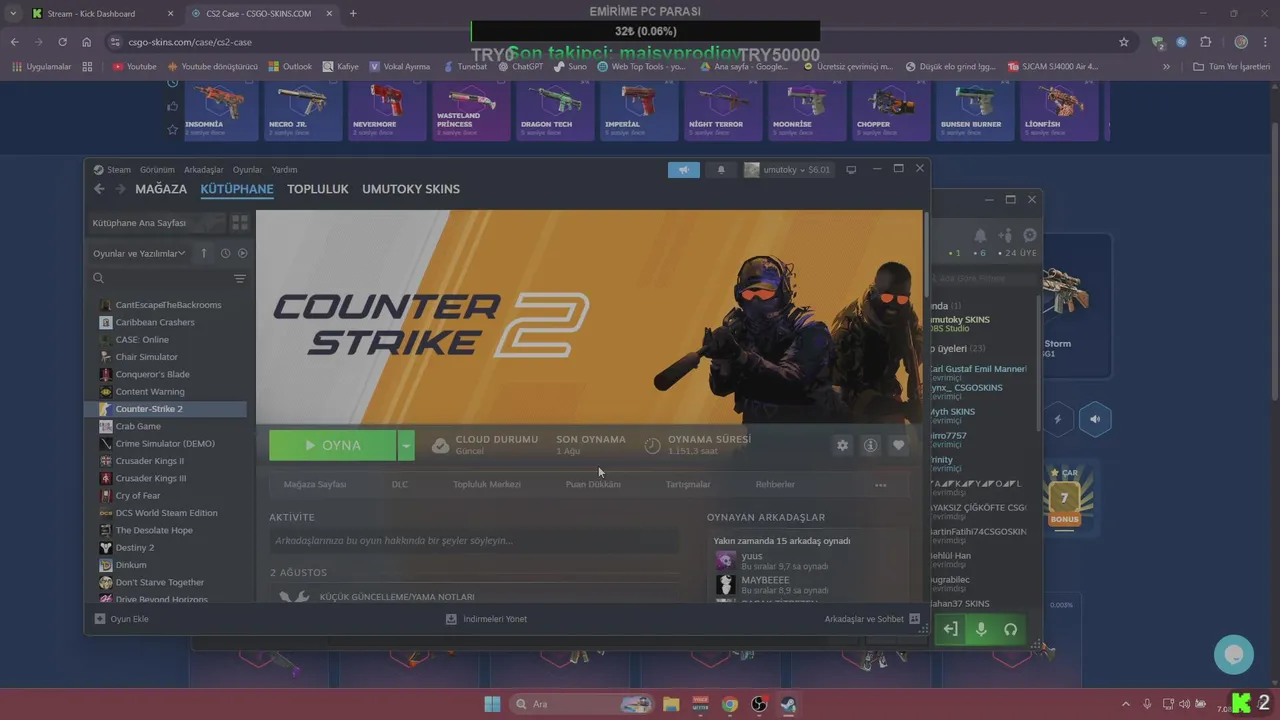Open live support chat bubble
Screen dimensions: 1280x720
pos(1234,655)
